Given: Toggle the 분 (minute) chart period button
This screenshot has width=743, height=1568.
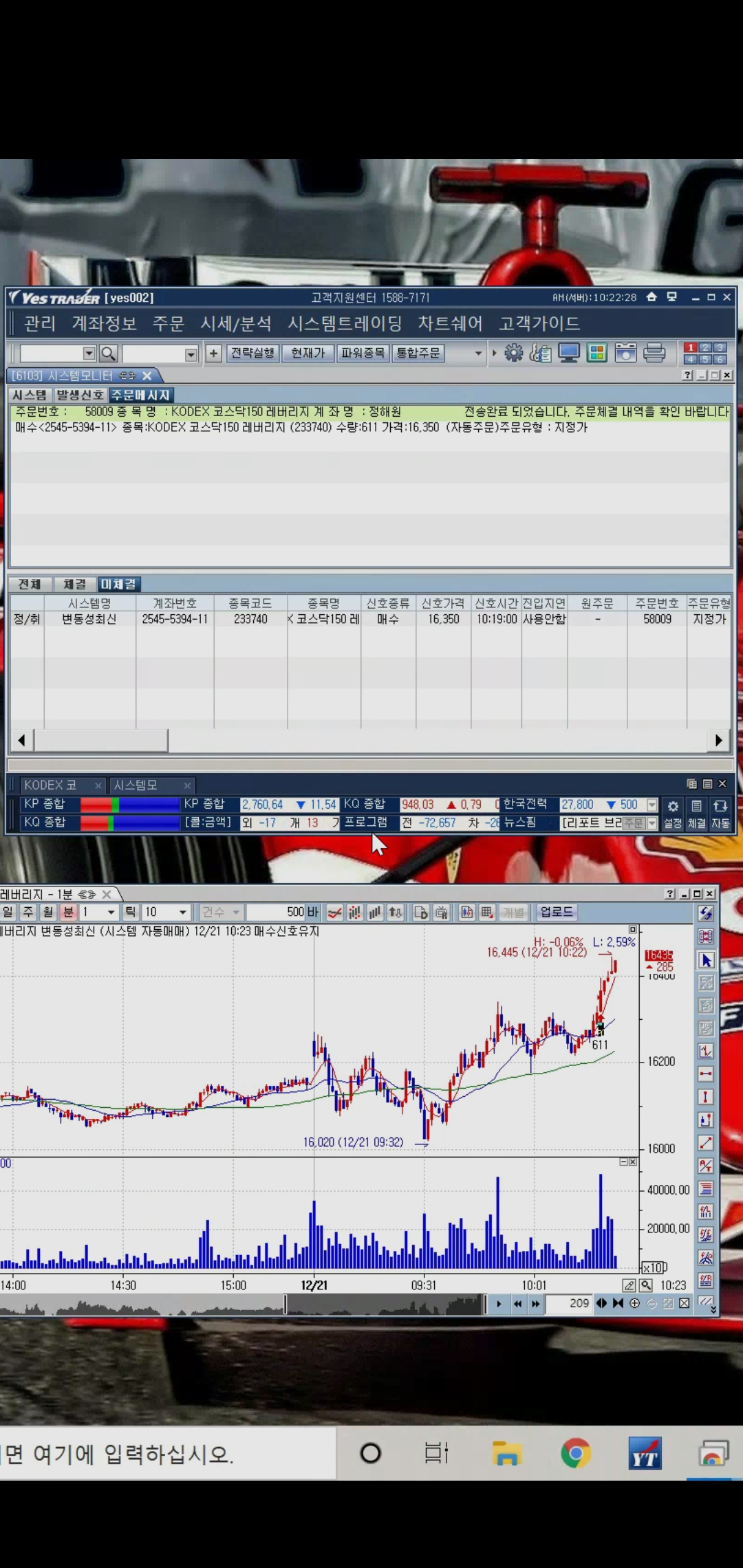Looking at the screenshot, I should [x=67, y=912].
